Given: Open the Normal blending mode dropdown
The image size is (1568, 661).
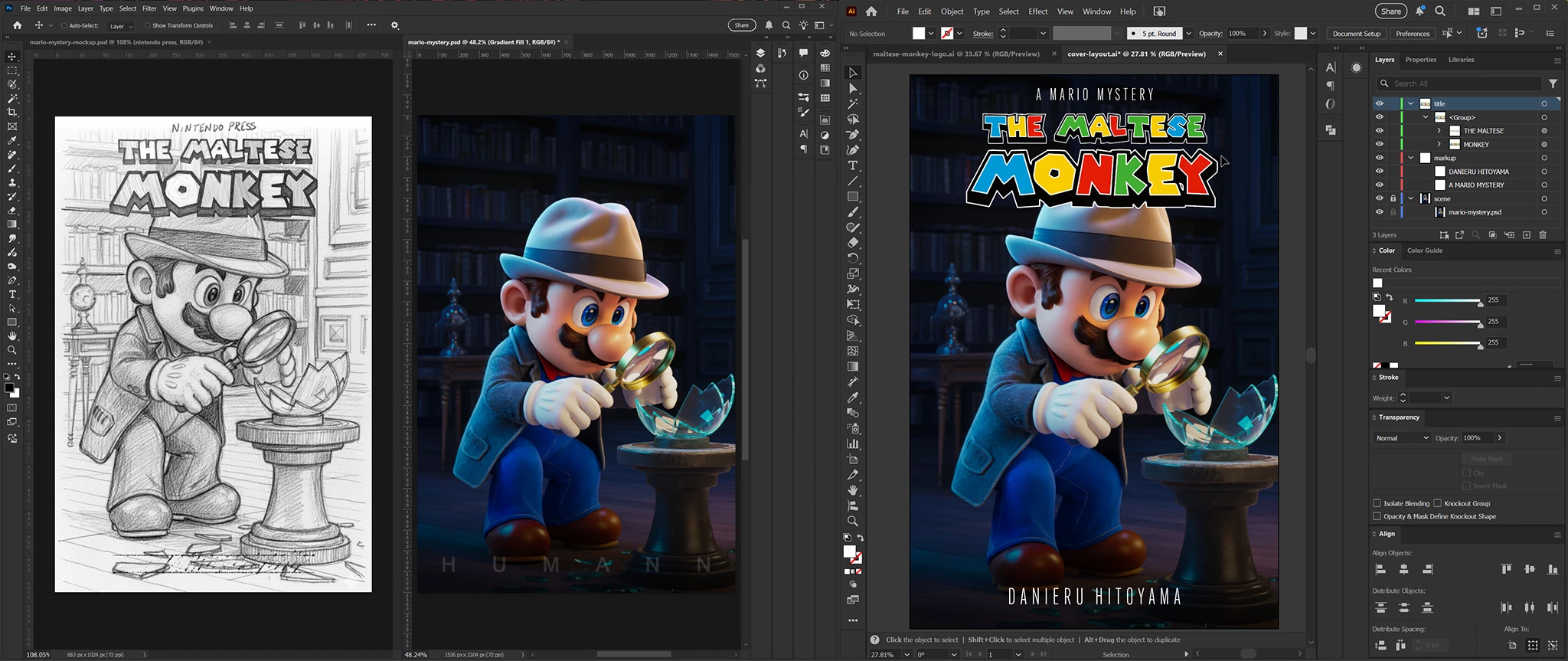Looking at the screenshot, I should pyautogui.click(x=1402, y=438).
